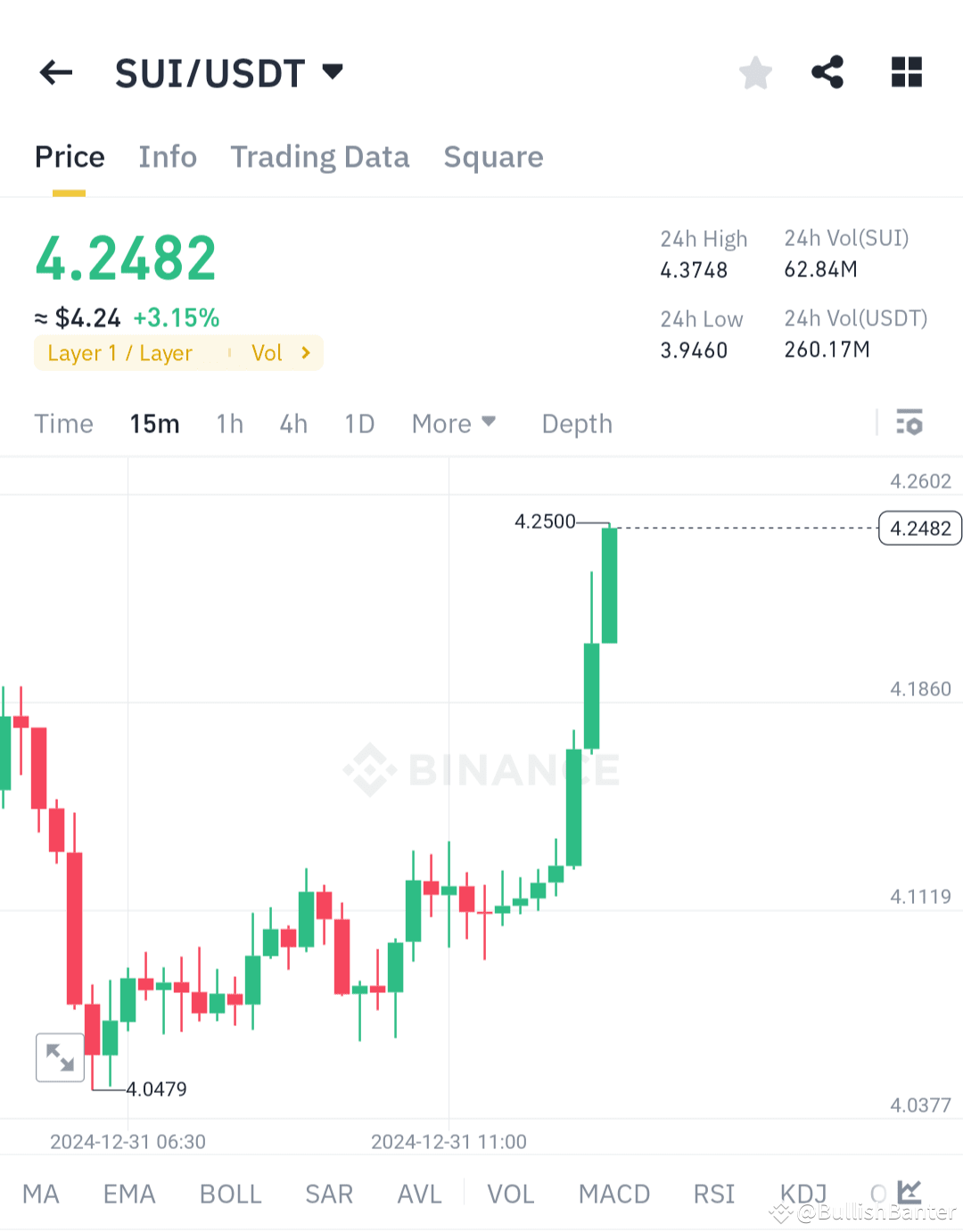
Task: Enable the BOLL indicator
Action: click(230, 1194)
